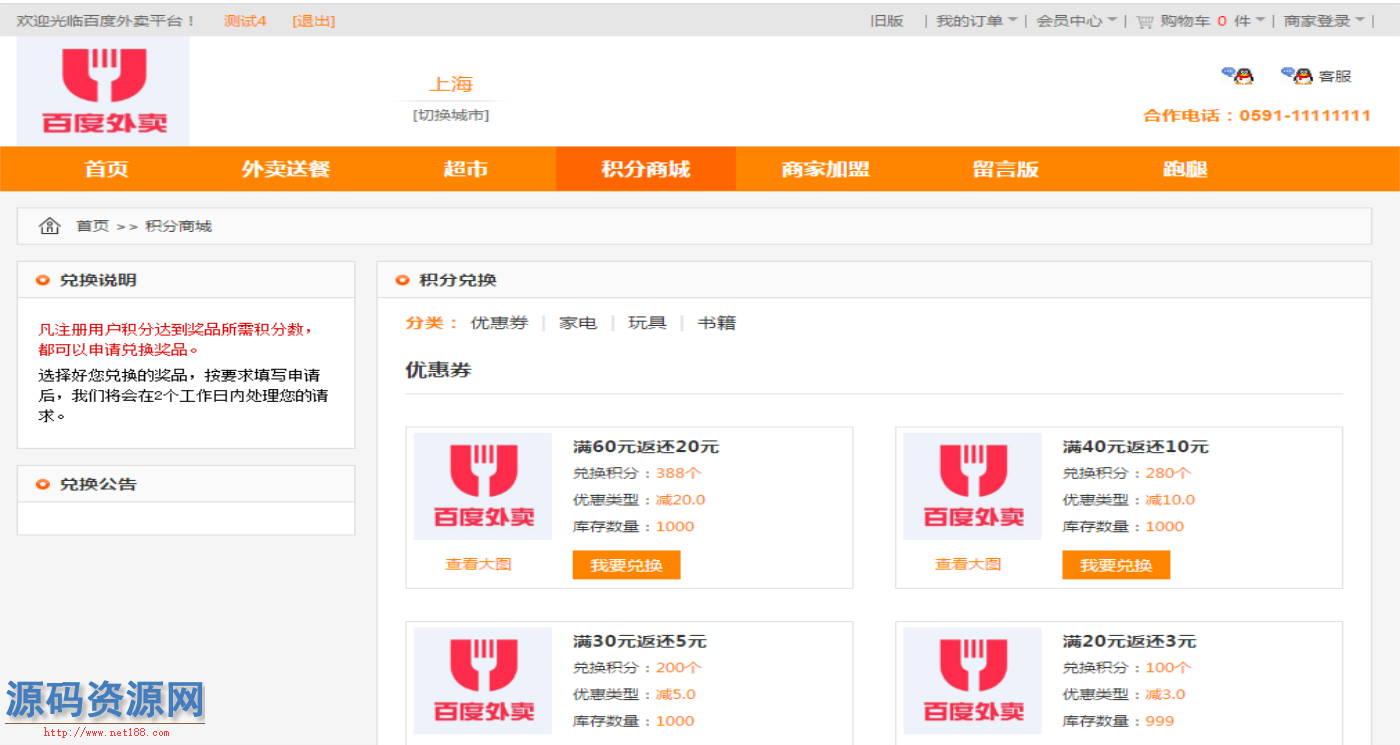Screen dimensions: 1400x745
Task: Click the 减3.0 discount value
Action: tap(1165, 694)
